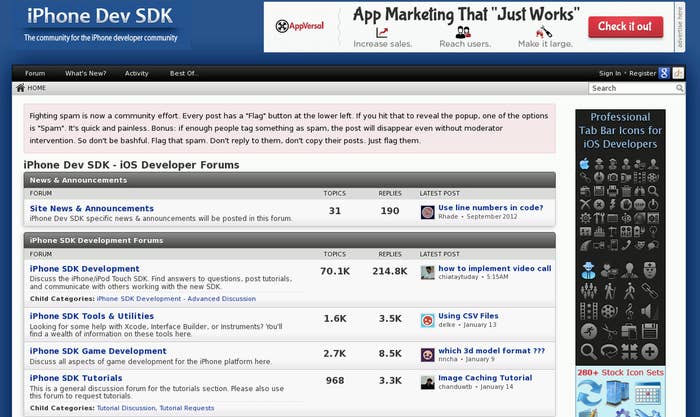Screen dimensions: 700x417
Task: Open the What's New? menu item
Action: click(85, 73)
